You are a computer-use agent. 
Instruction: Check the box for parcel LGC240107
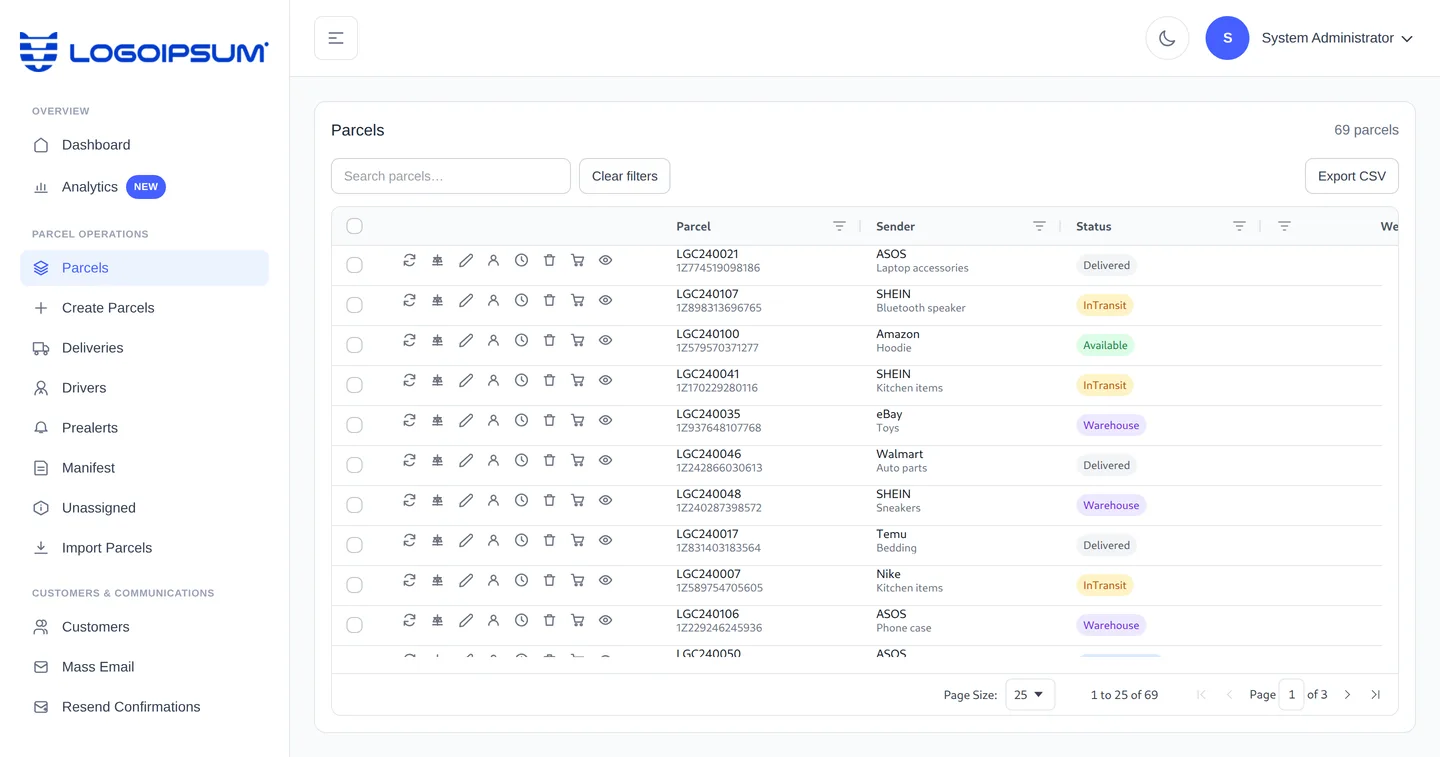(354, 305)
